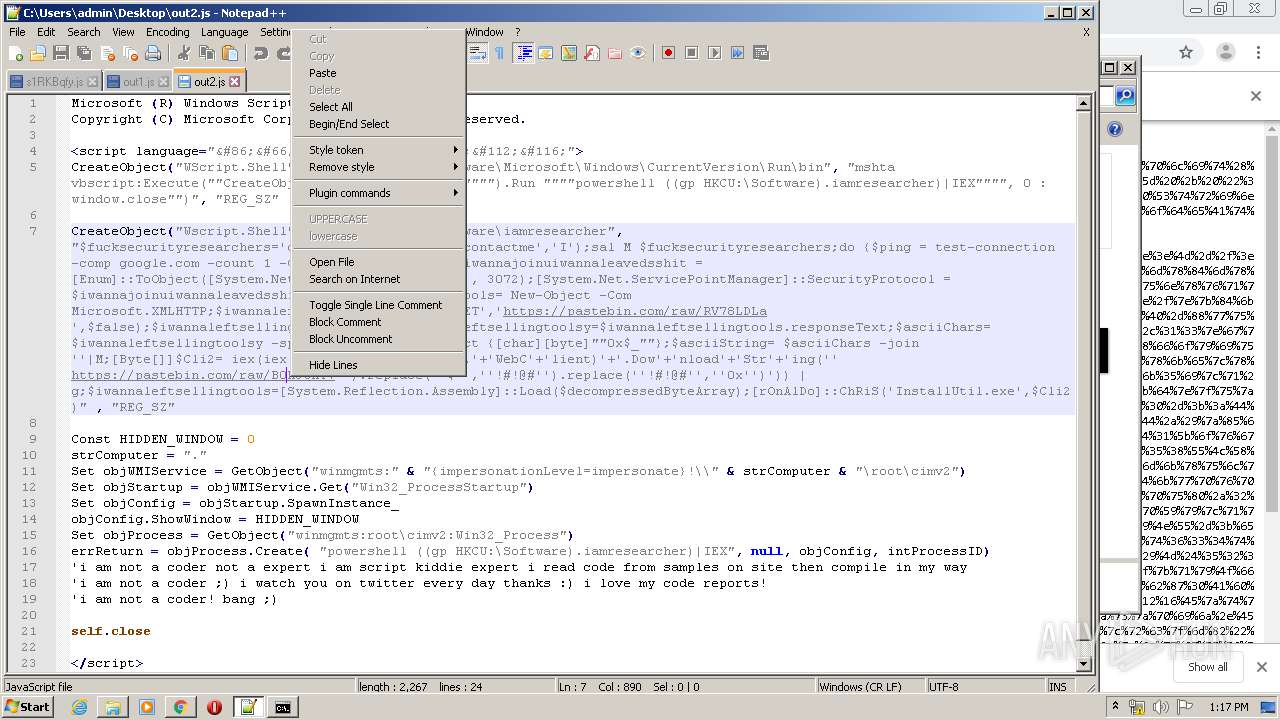Choose Search on Internet in the context menu
The width and height of the screenshot is (1280, 720).
pyautogui.click(x=379, y=279)
